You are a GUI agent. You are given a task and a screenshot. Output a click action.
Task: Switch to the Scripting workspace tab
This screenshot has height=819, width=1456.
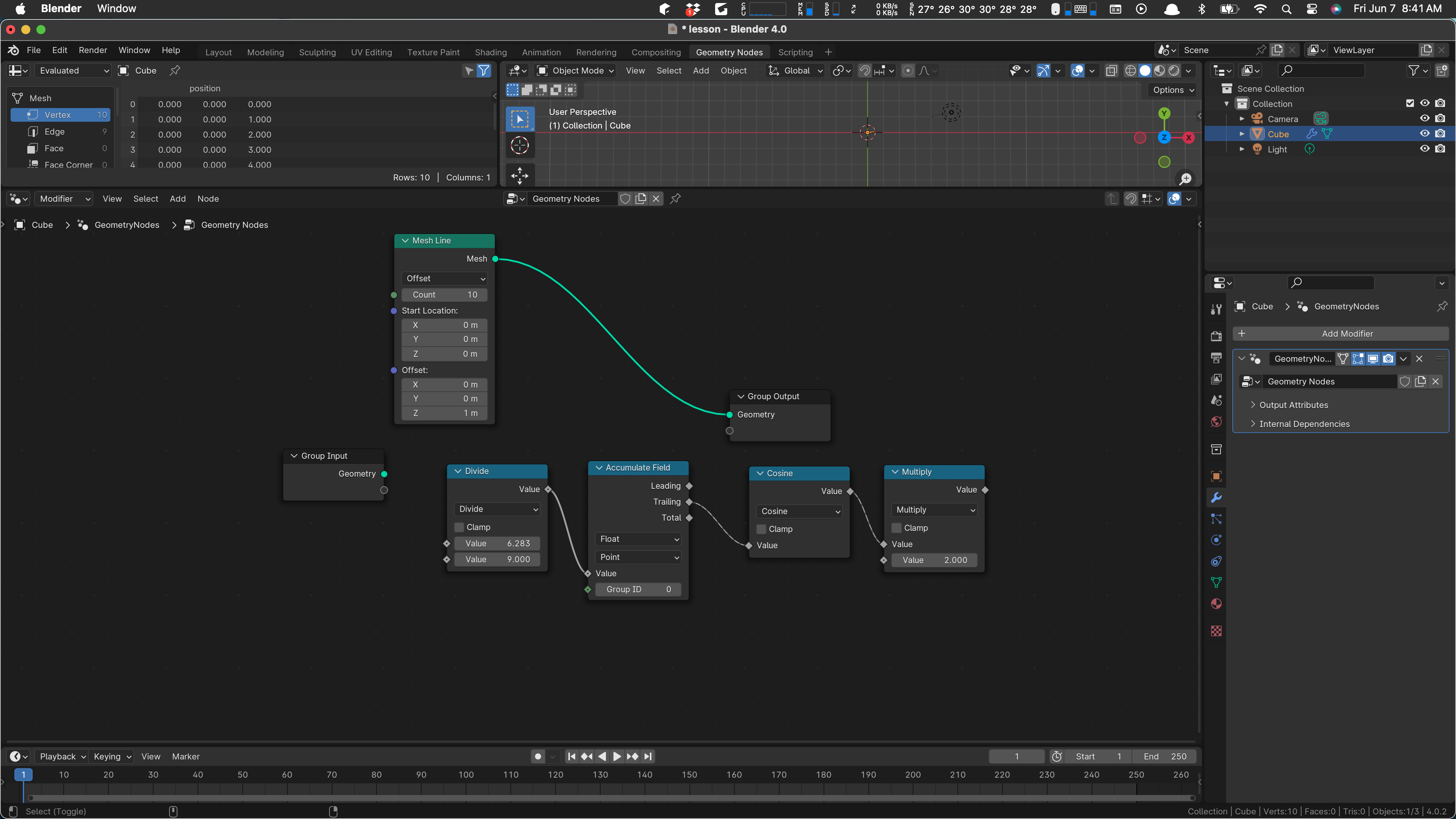tap(795, 52)
